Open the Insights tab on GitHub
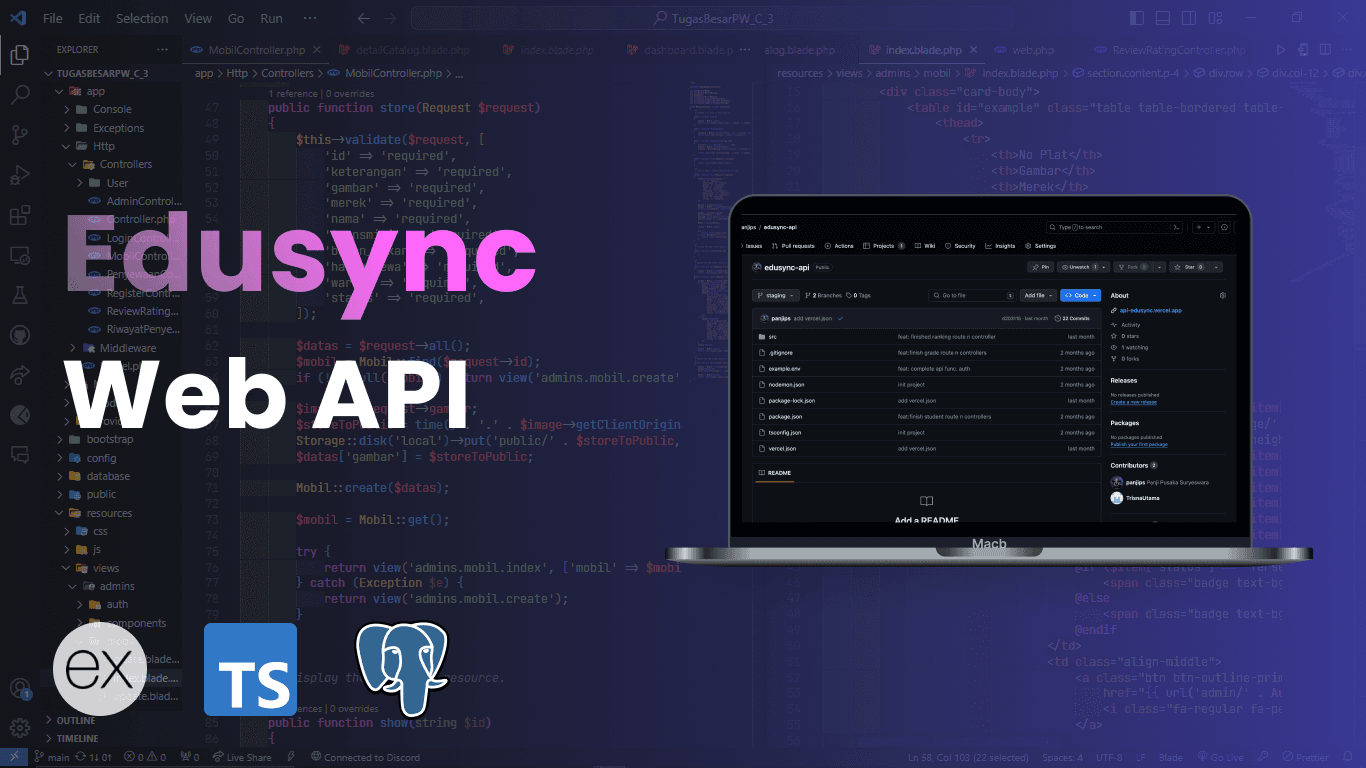This screenshot has height=768, width=1366. tap(1000, 246)
